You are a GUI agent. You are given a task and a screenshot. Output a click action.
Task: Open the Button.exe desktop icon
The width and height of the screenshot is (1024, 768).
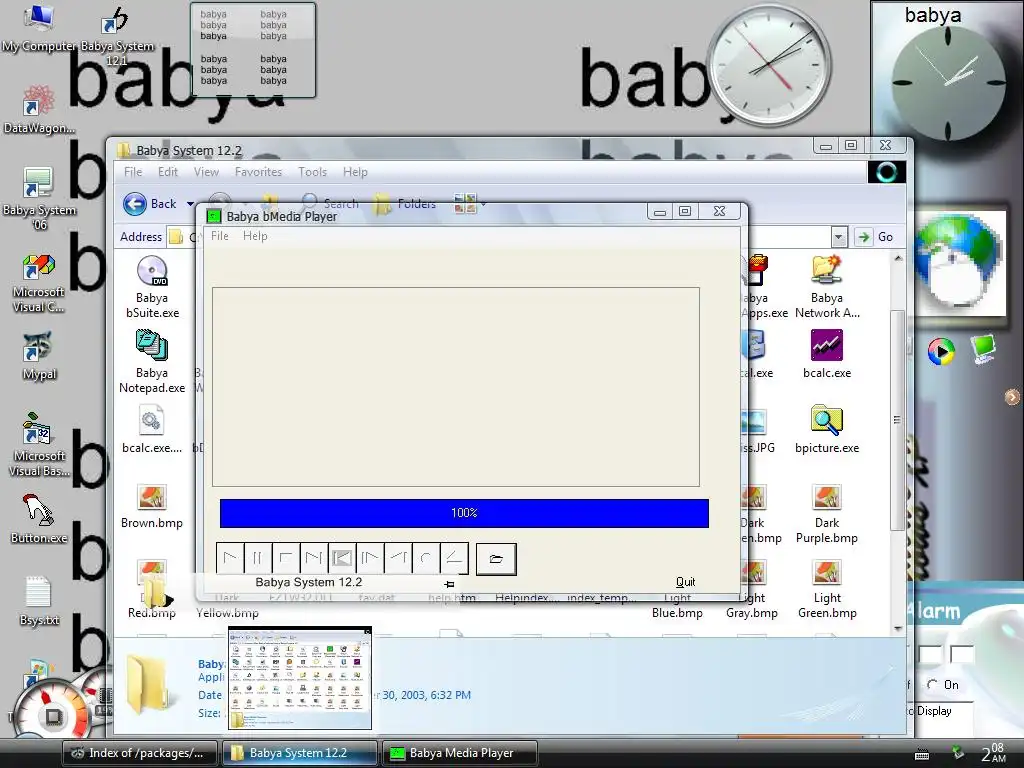39,519
